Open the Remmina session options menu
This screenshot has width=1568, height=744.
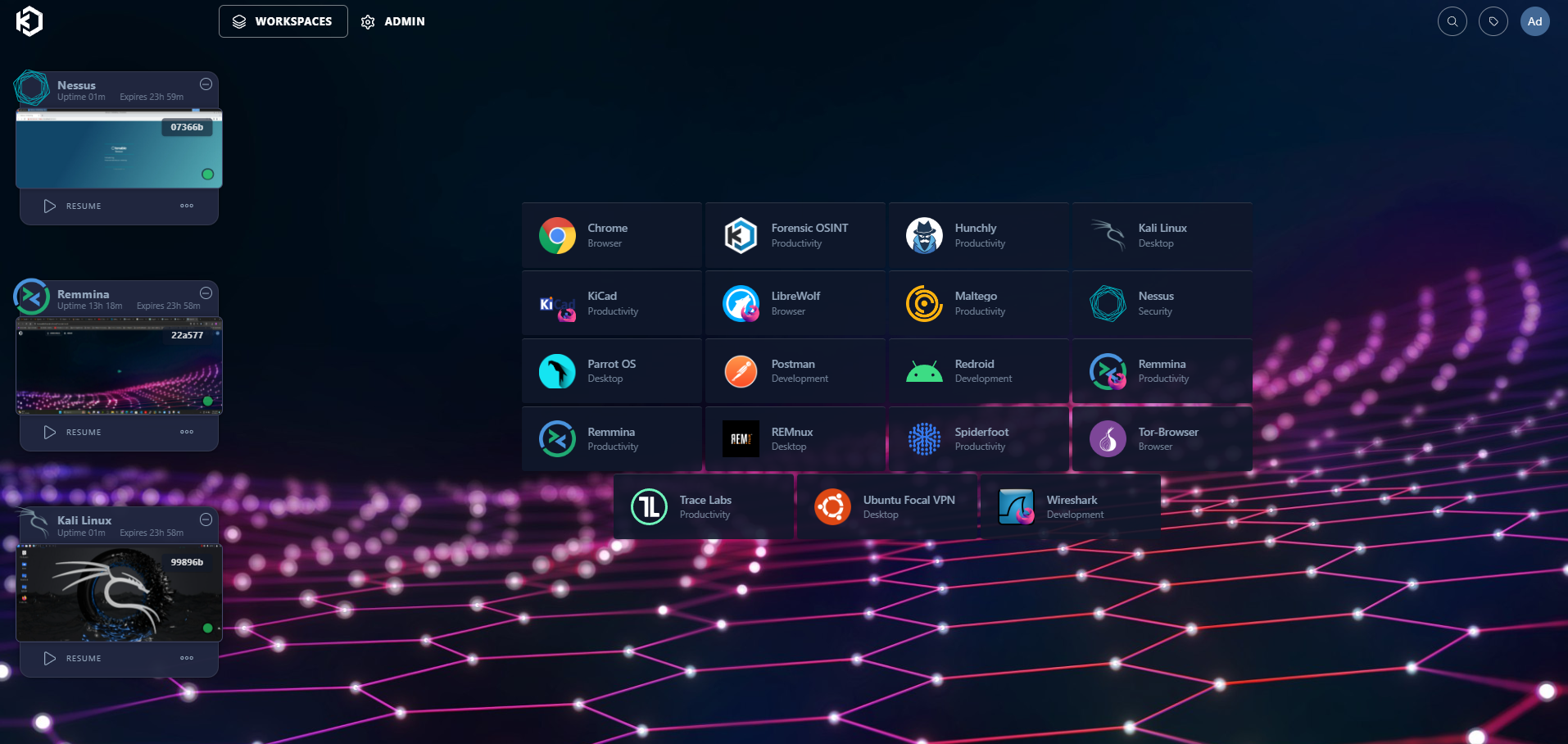(x=187, y=432)
